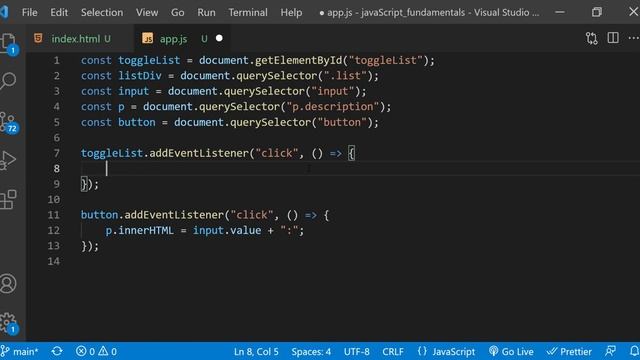Open the Edit menu
Screen dimensions: 640x360
click(59, 13)
